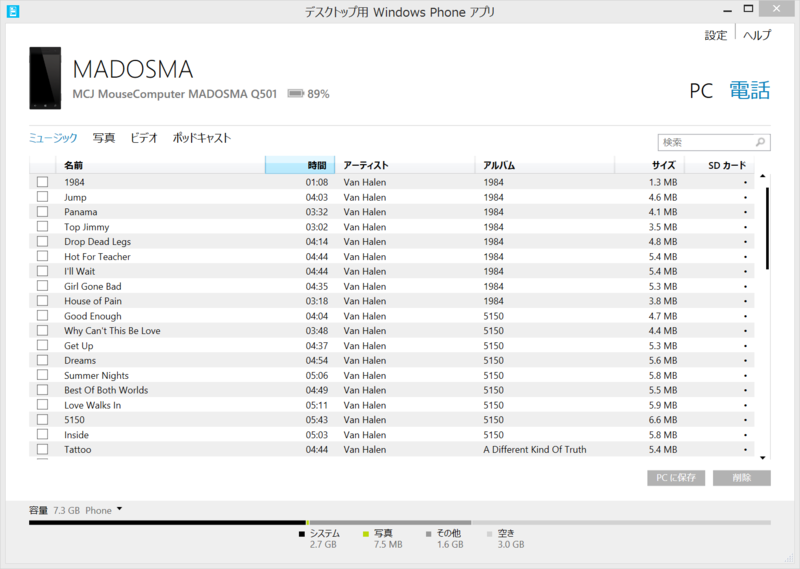Open the ミュージック tab

(53, 138)
